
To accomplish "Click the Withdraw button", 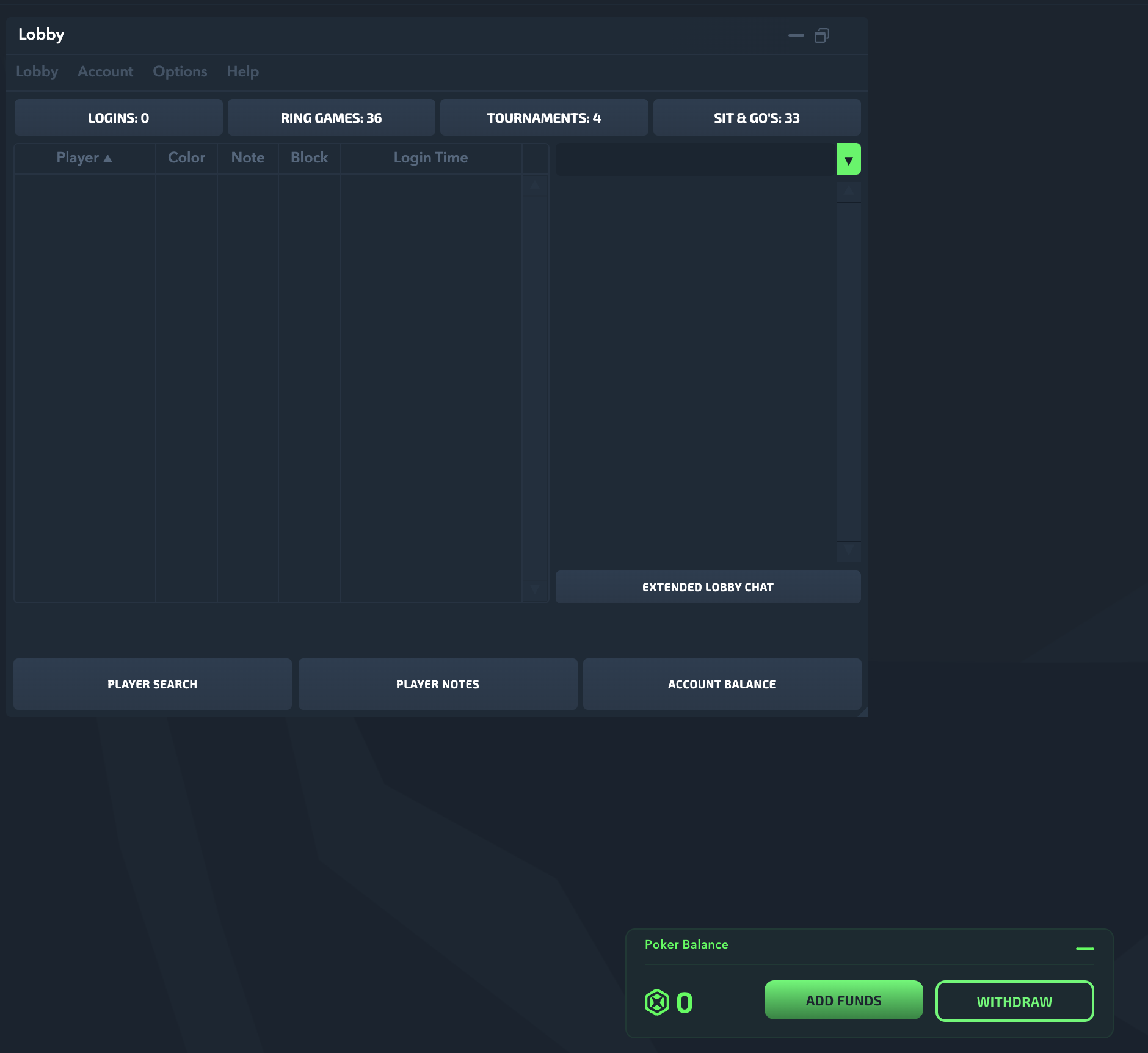I will click(x=1014, y=1002).
